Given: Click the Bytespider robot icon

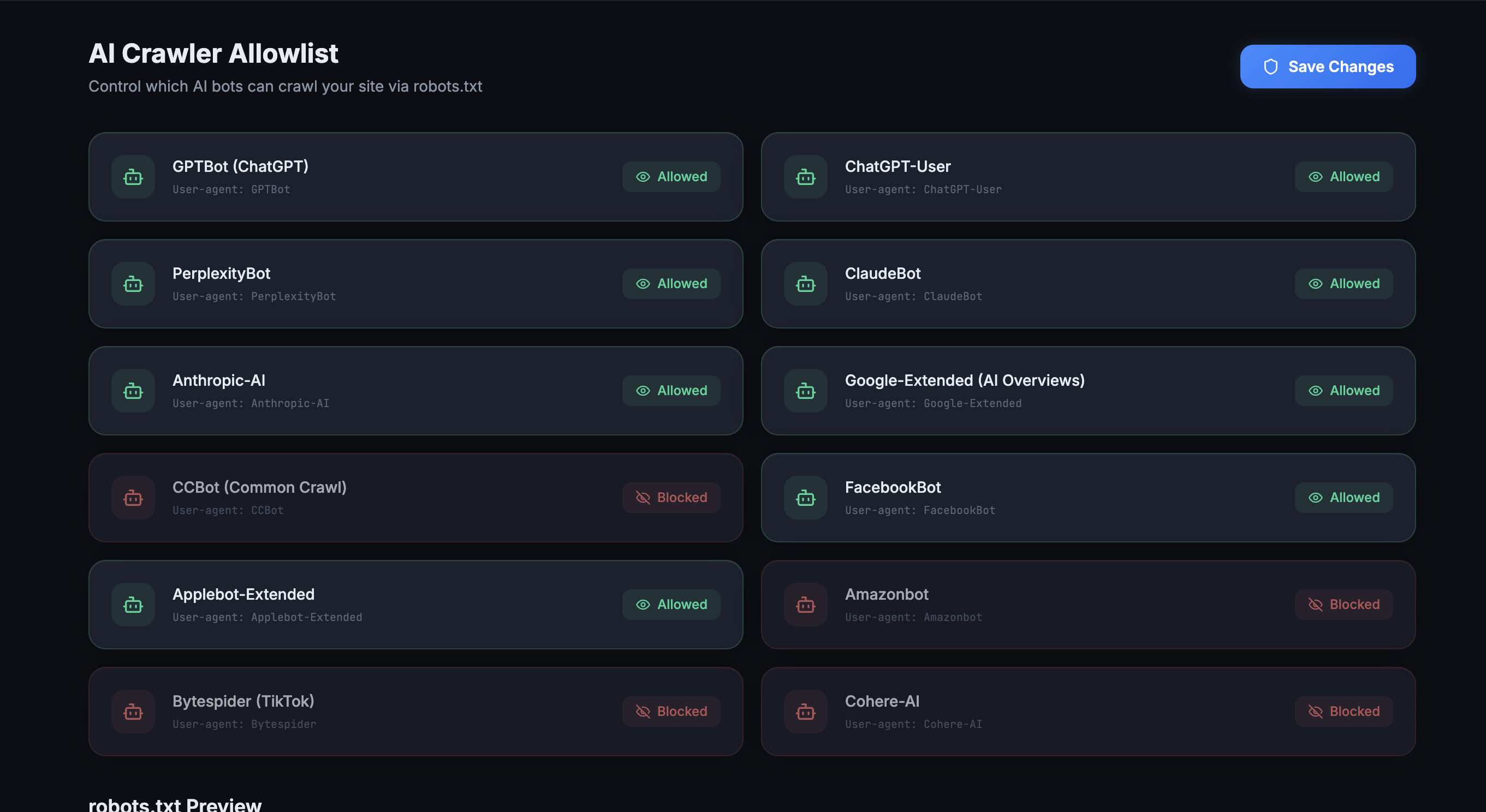Looking at the screenshot, I should coord(133,711).
